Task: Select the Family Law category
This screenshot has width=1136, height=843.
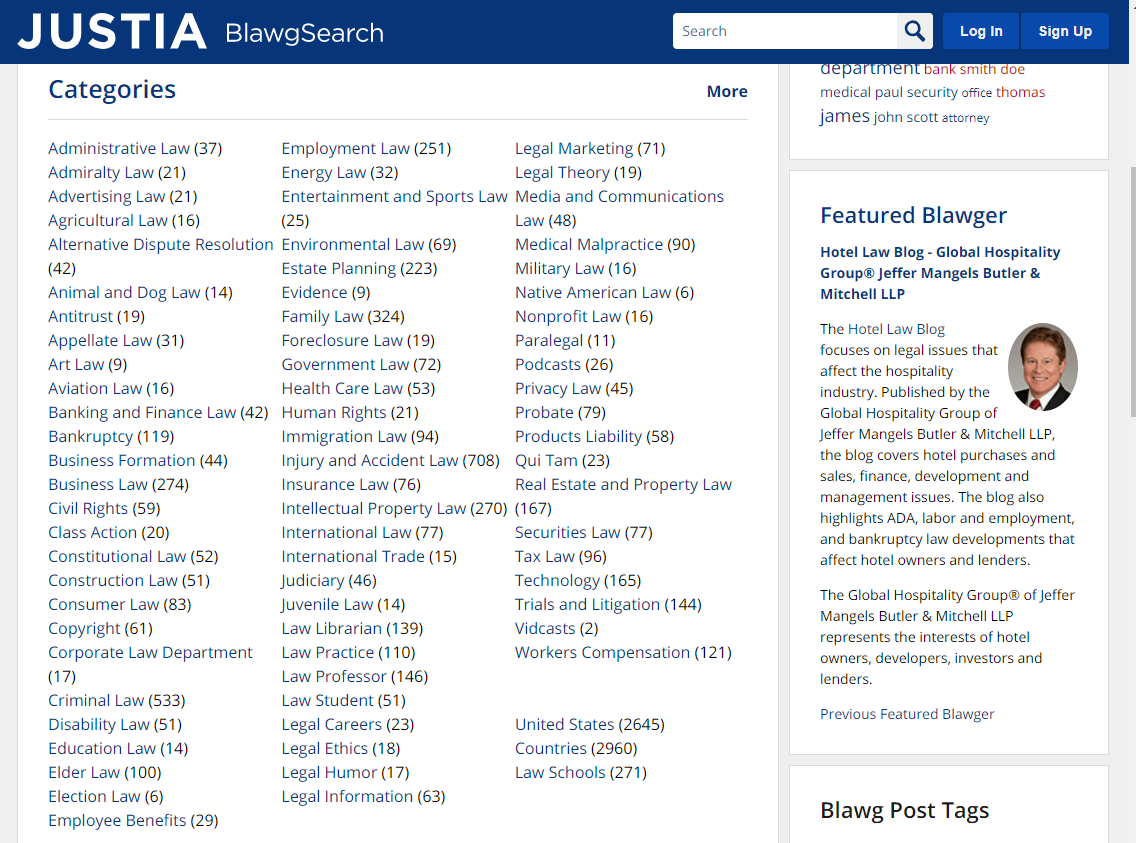Action: click(322, 316)
